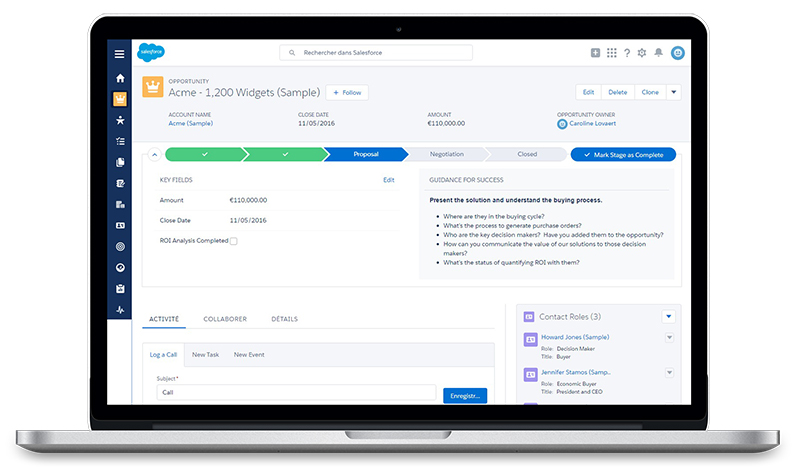Go to Home in the sidebar
Viewport: 800px width, 472px height.
pyautogui.click(x=120, y=78)
